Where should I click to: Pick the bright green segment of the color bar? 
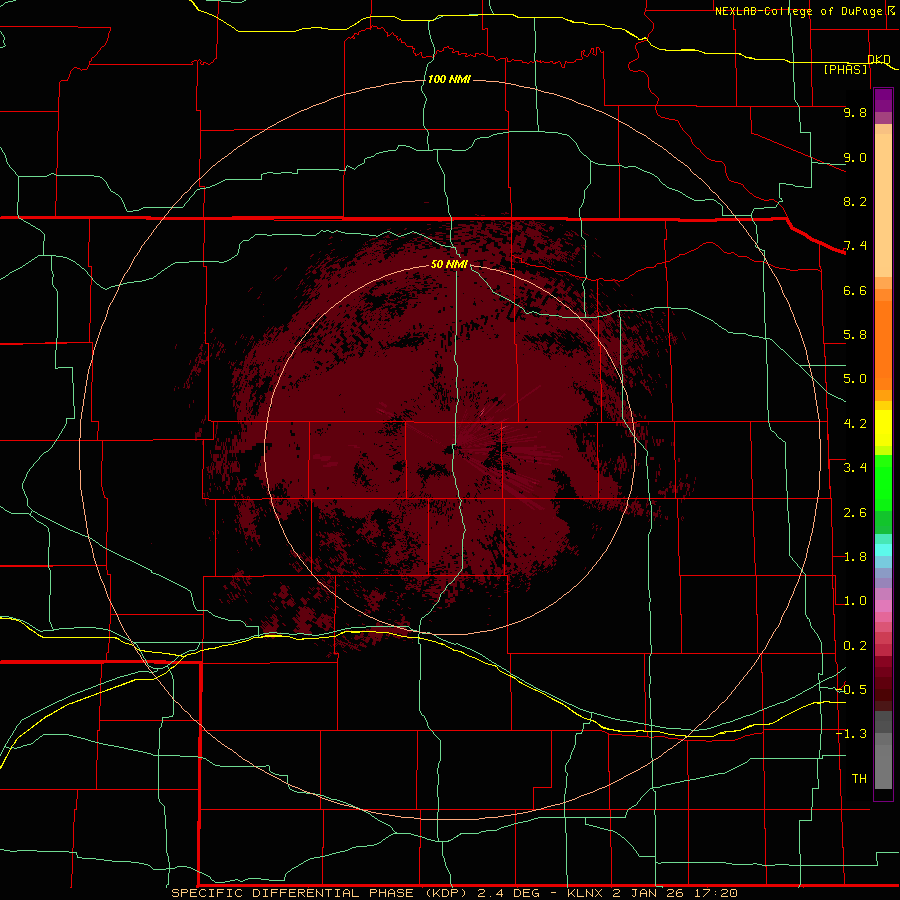pos(883,482)
